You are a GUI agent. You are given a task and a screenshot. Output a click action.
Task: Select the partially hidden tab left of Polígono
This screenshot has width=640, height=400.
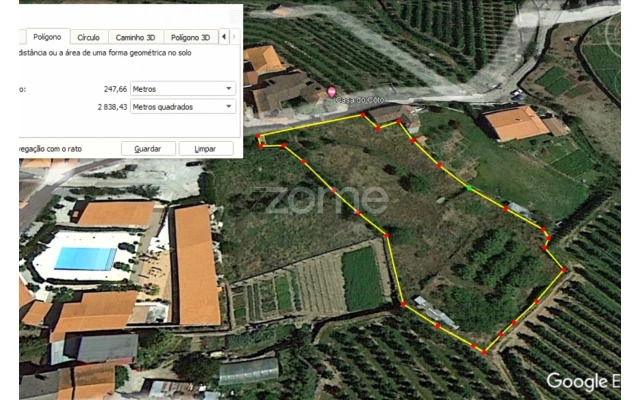click(x=22, y=37)
